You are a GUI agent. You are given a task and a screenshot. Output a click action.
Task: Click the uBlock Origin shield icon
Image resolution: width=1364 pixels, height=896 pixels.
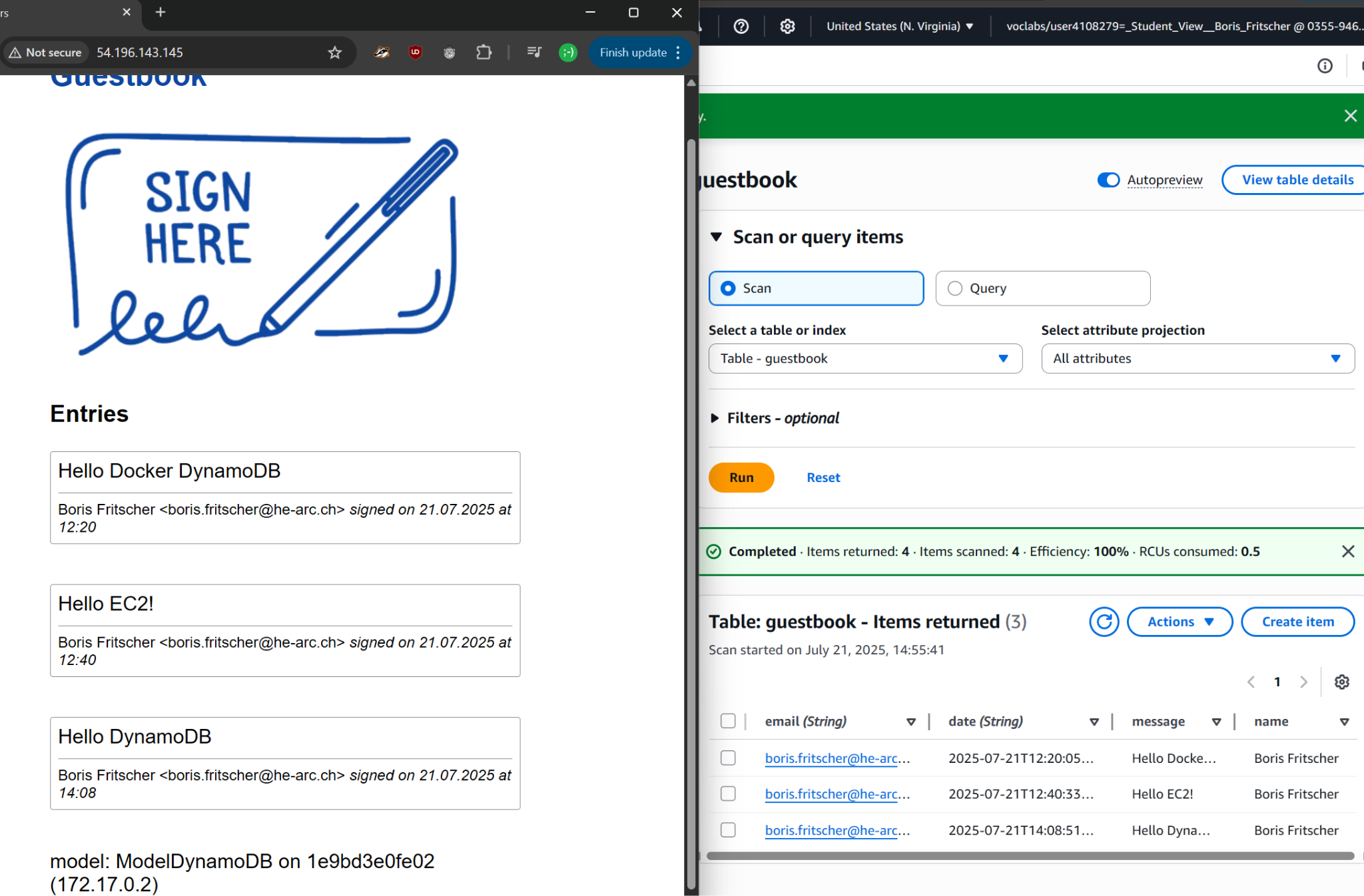[x=416, y=53]
